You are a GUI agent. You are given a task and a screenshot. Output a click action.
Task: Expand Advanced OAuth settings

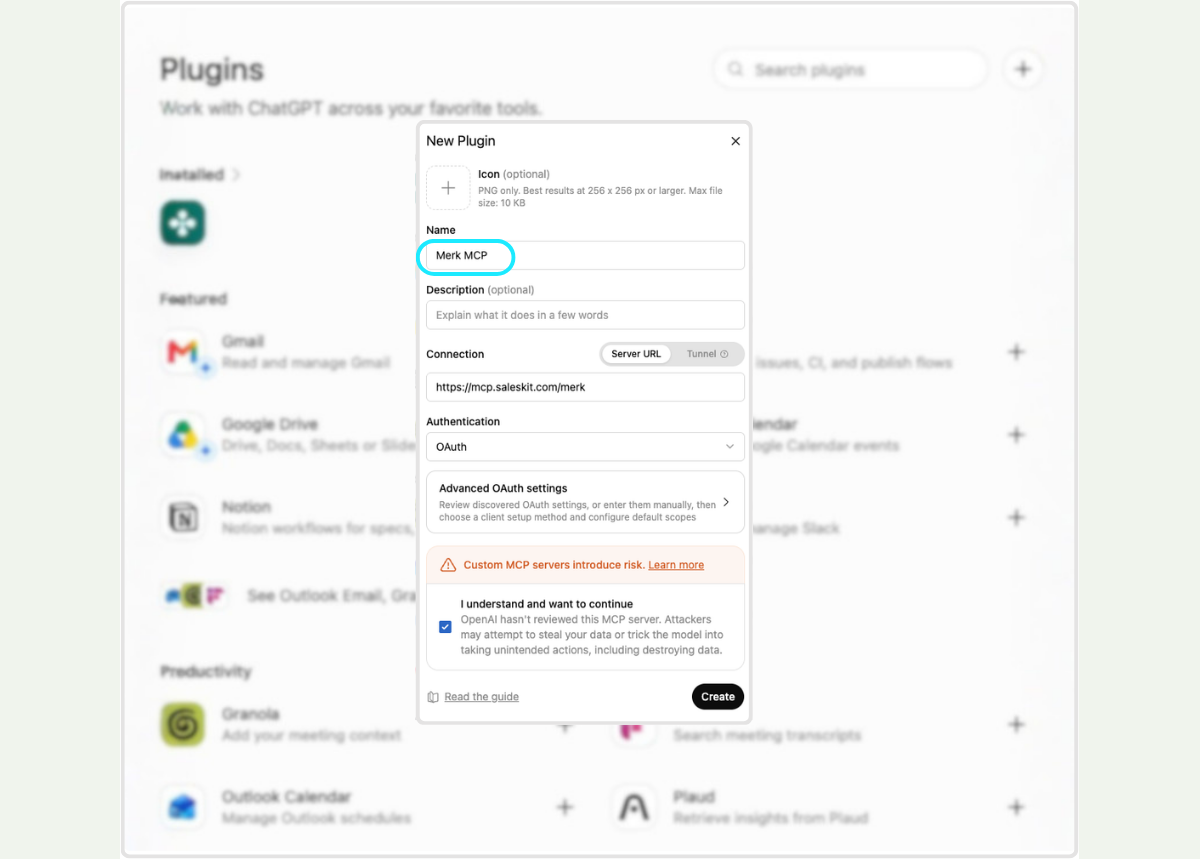click(x=585, y=502)
